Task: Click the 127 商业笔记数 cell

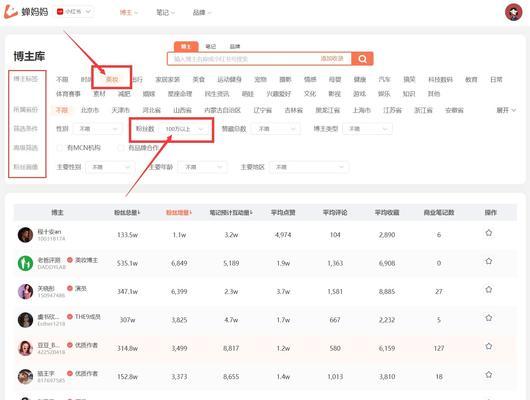Action: [x=439, y=348]
